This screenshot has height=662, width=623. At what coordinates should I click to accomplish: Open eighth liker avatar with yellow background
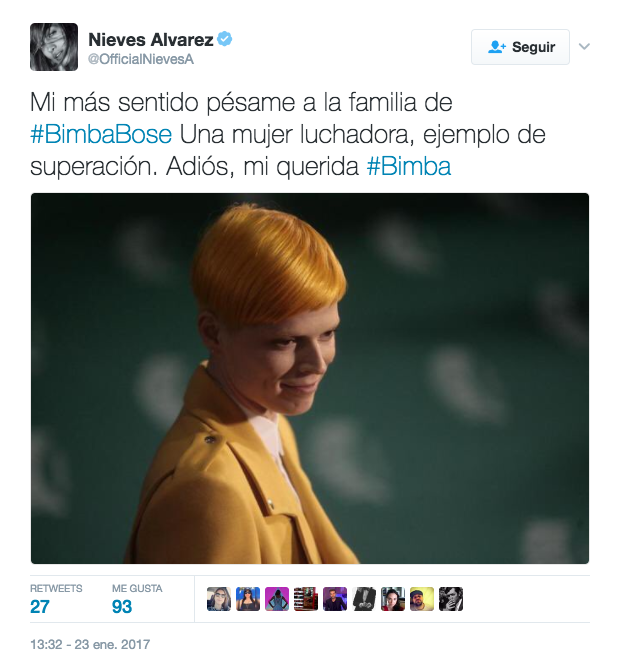coord(422,599)
